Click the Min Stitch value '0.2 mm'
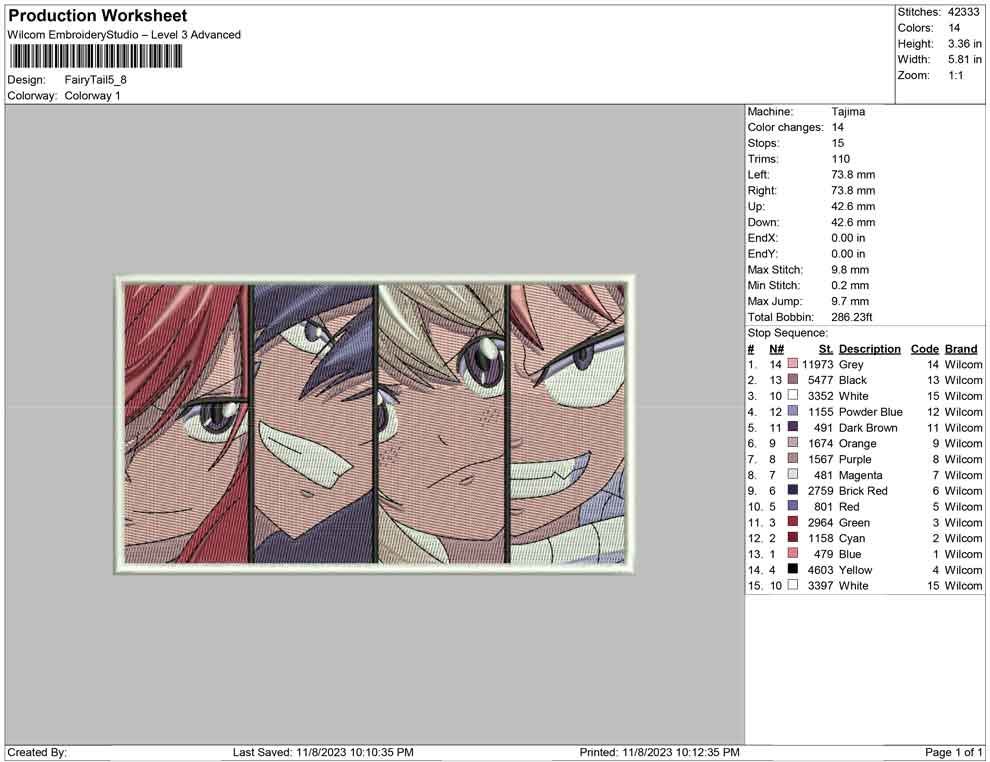Viewport: 990px width, 762px height. coord(850,285)
